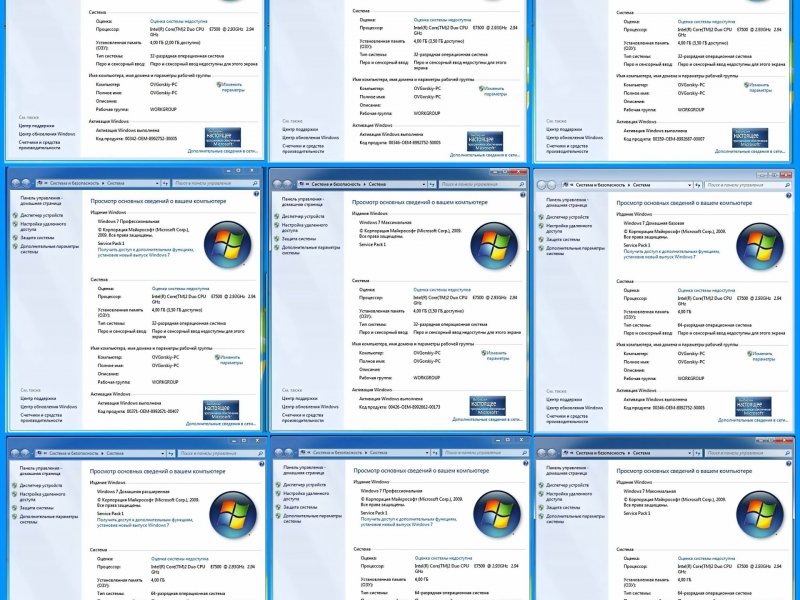Refresh the address bar in 32-bit Профессиональная window
Screen dimensions: 800x600
165,183
